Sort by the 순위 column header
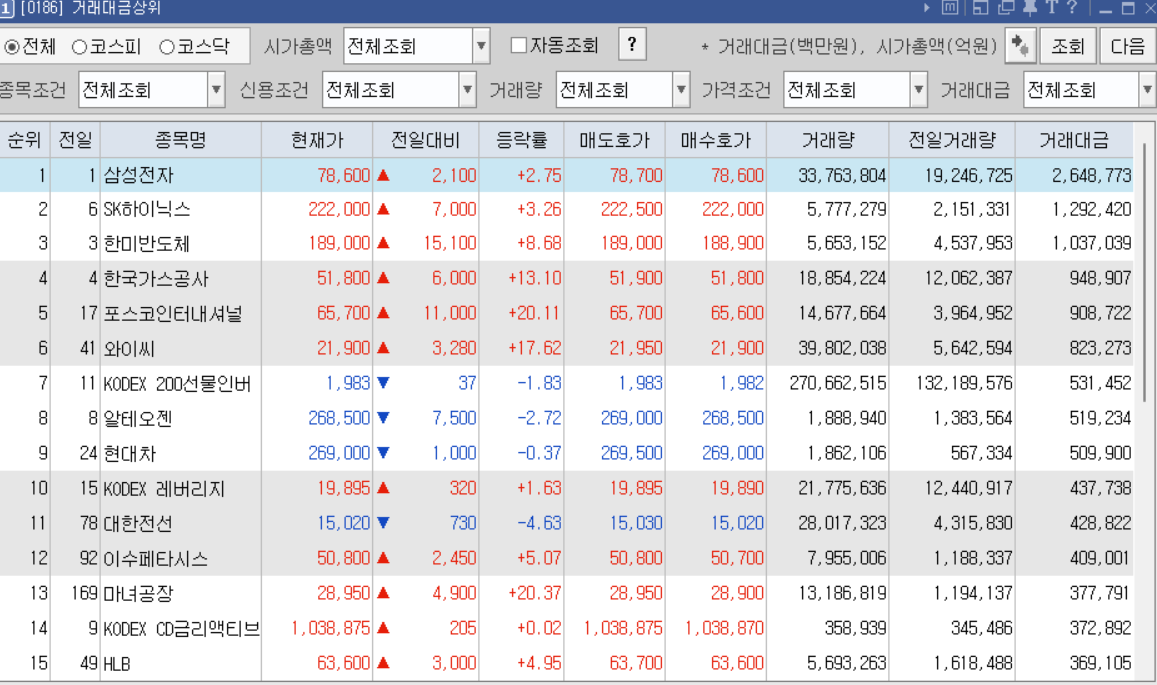 tap(24, 140)
